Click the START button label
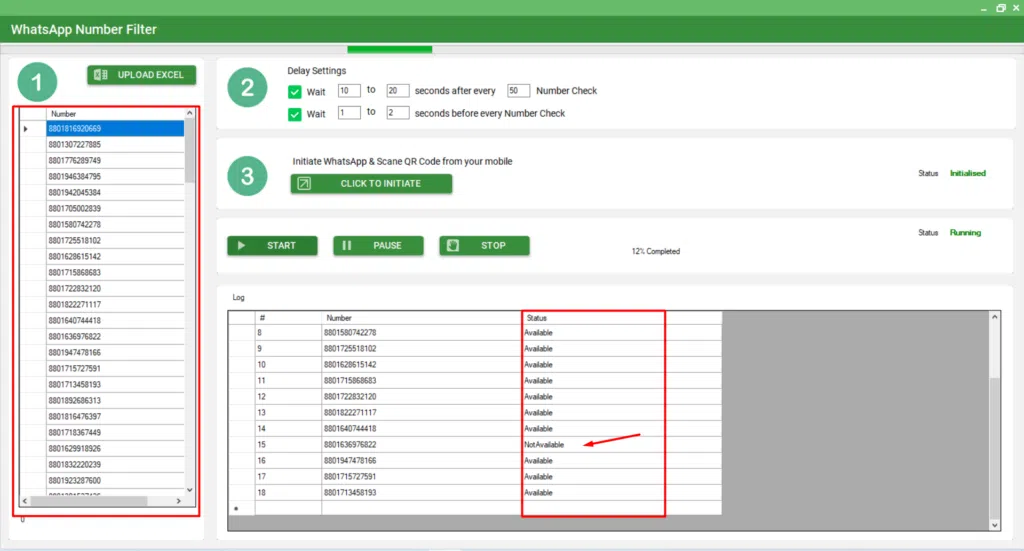The image size is (1024, 551). pyautogui.click(x=281, y=245)
